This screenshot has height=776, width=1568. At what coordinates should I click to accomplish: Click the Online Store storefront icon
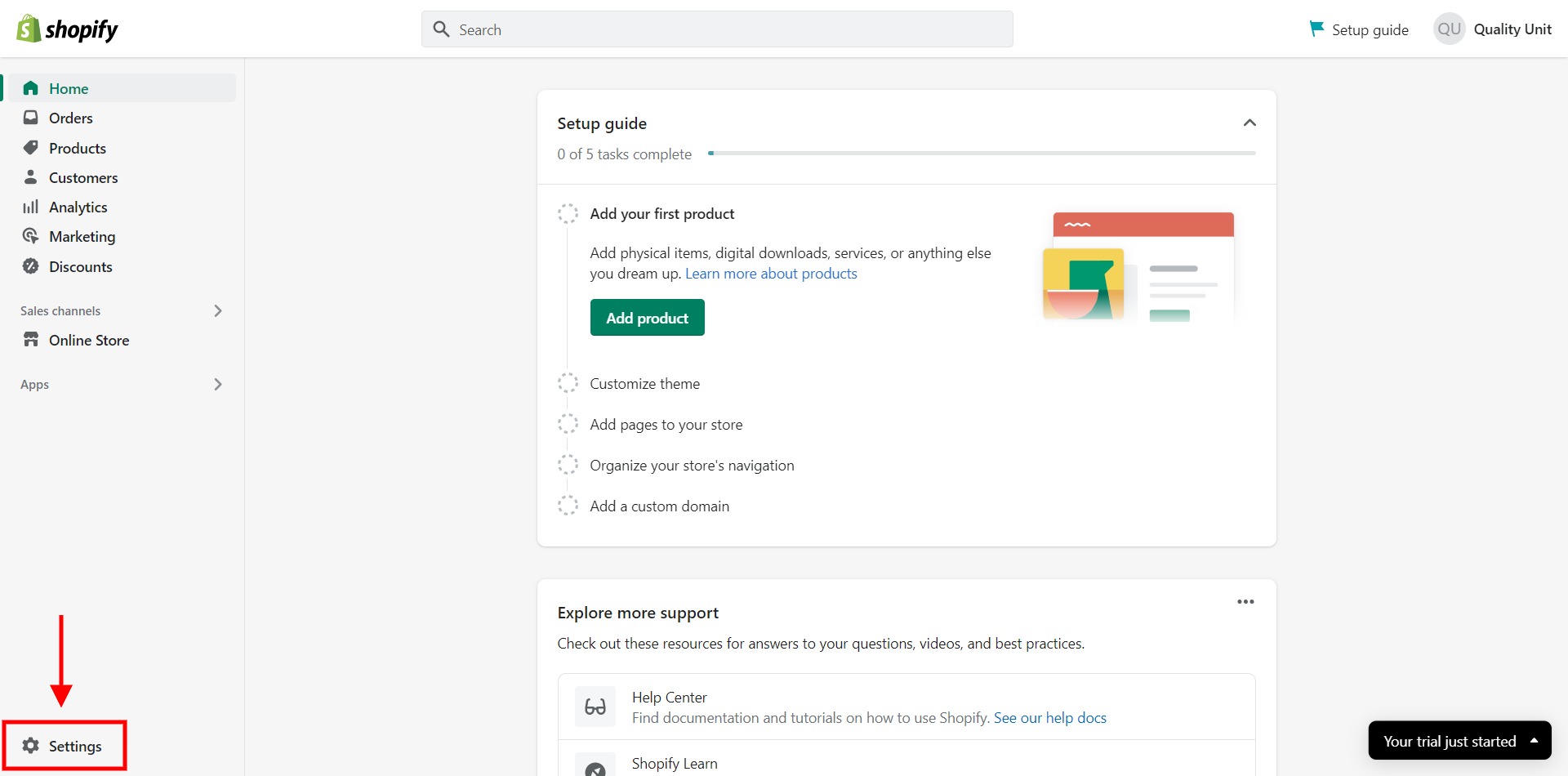pos(31,340)
